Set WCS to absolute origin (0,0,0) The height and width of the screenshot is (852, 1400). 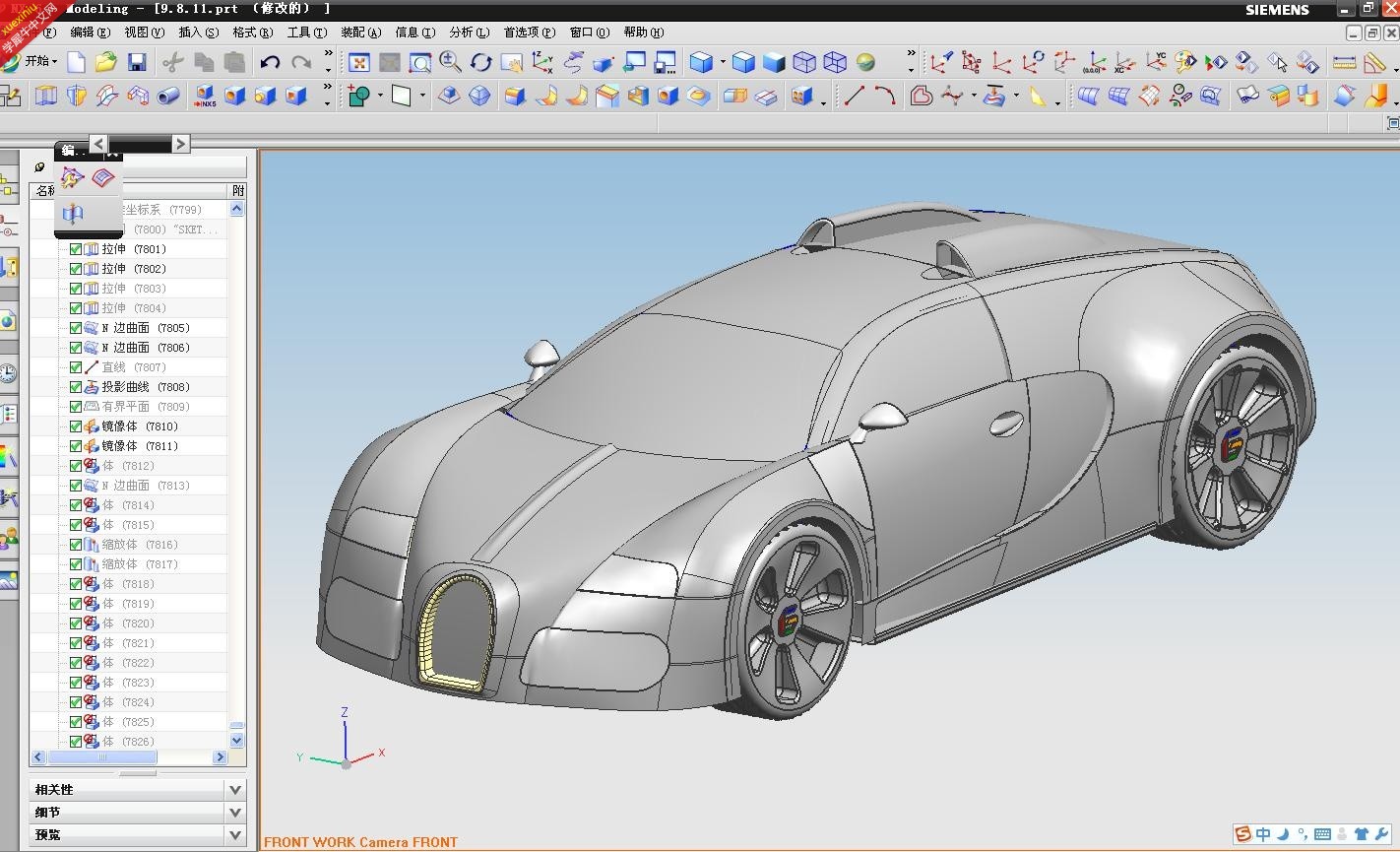(1094, 63)
